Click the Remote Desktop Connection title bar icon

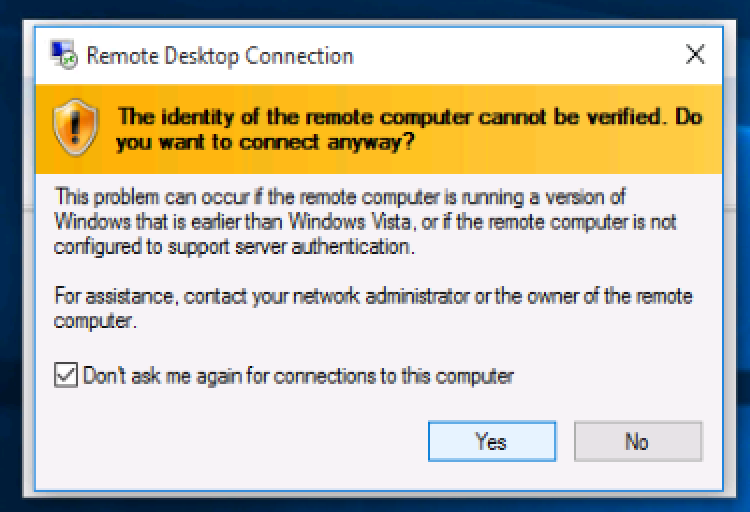64,54
